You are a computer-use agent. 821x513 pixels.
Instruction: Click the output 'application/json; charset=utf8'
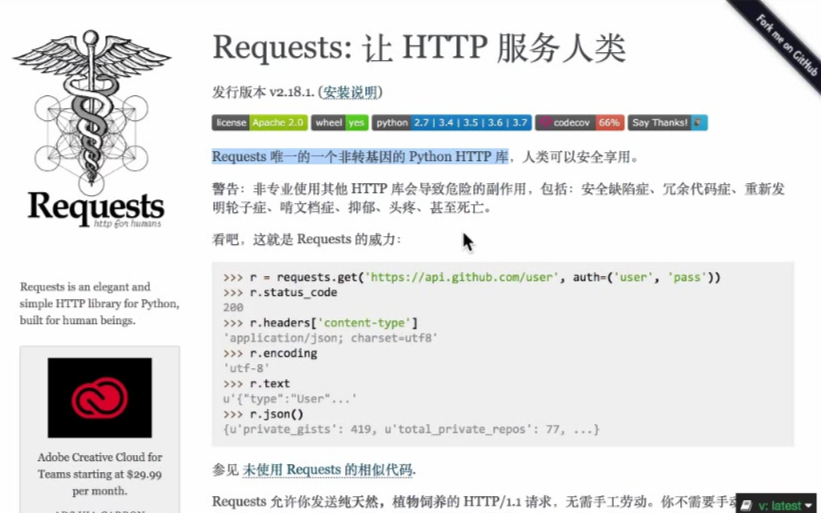pos(330,338)
